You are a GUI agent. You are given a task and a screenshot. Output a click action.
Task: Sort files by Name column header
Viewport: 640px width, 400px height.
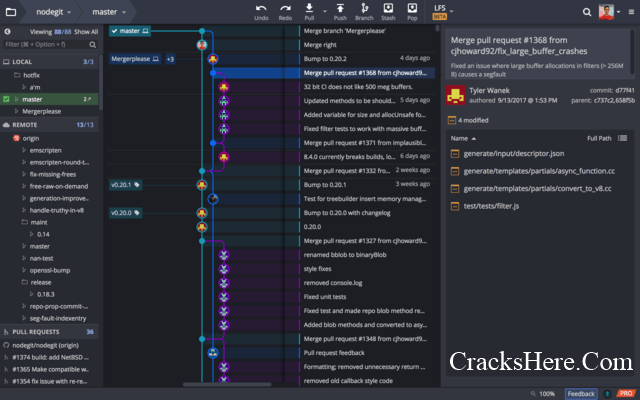[463, 138]
